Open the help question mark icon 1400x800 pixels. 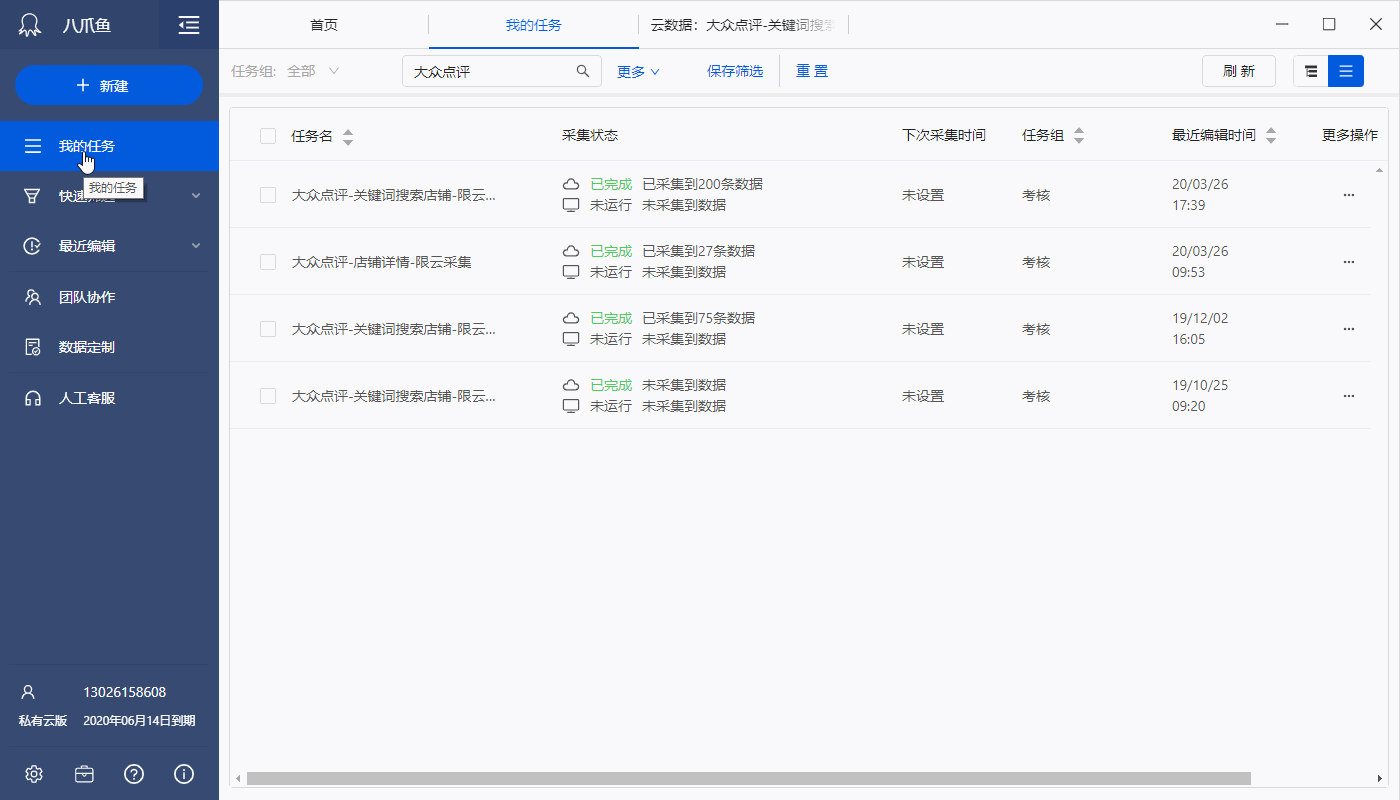(x=134, y=774)
